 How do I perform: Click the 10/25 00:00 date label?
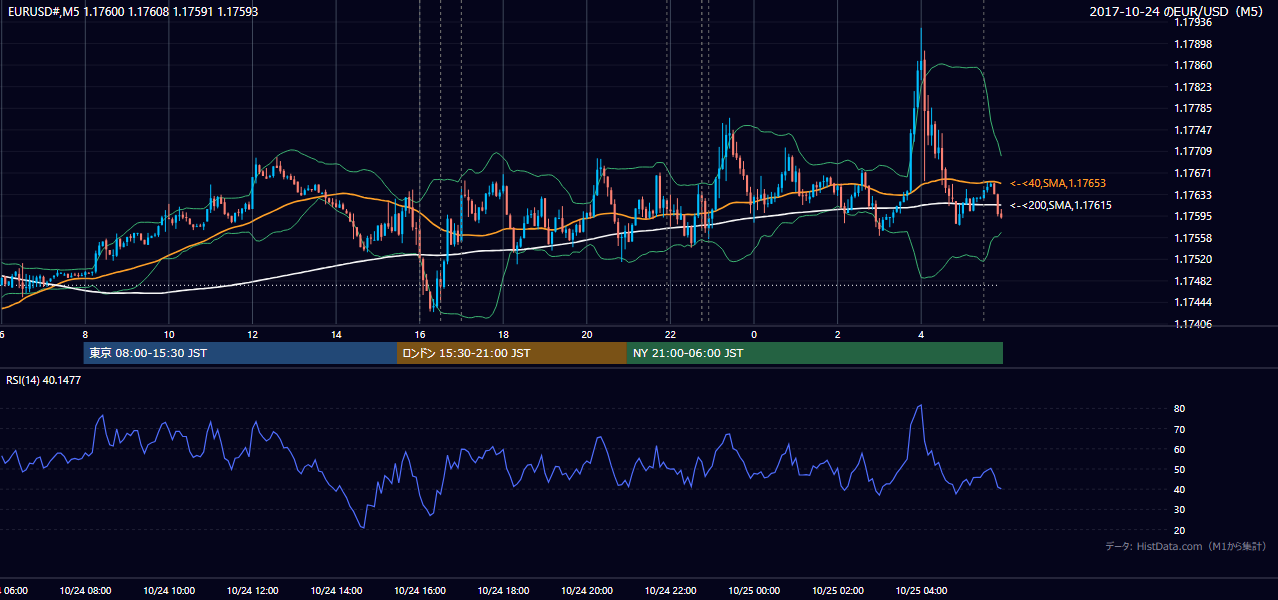point(754,590)
